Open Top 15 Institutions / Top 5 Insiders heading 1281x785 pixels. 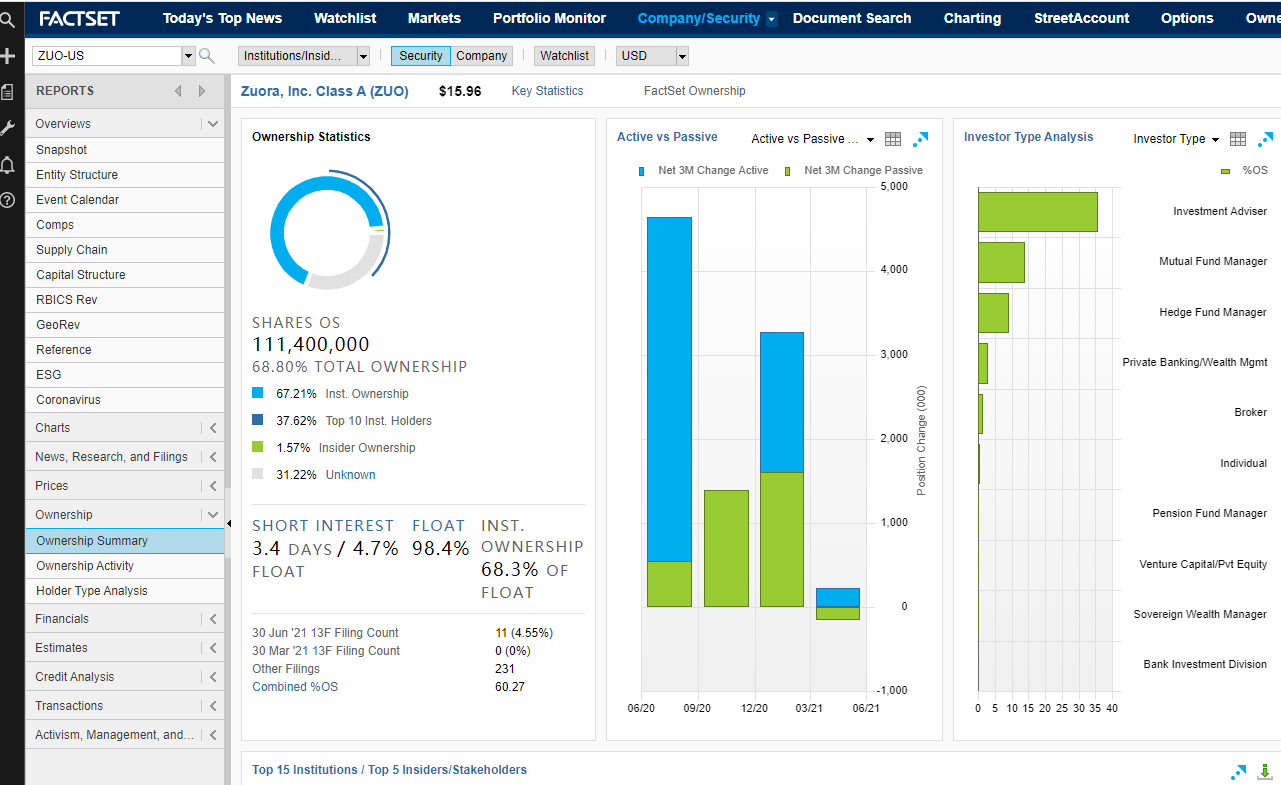[389, 770]
